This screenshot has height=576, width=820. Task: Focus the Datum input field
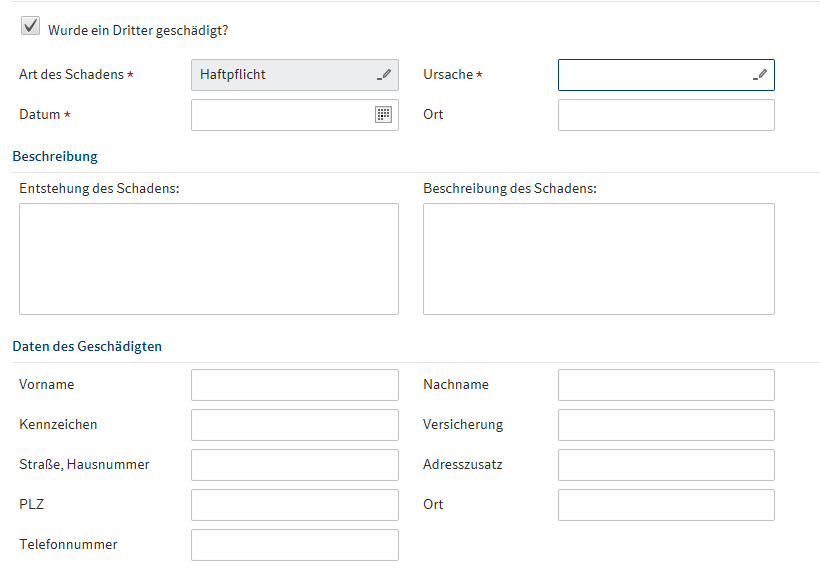click(282, 115)
